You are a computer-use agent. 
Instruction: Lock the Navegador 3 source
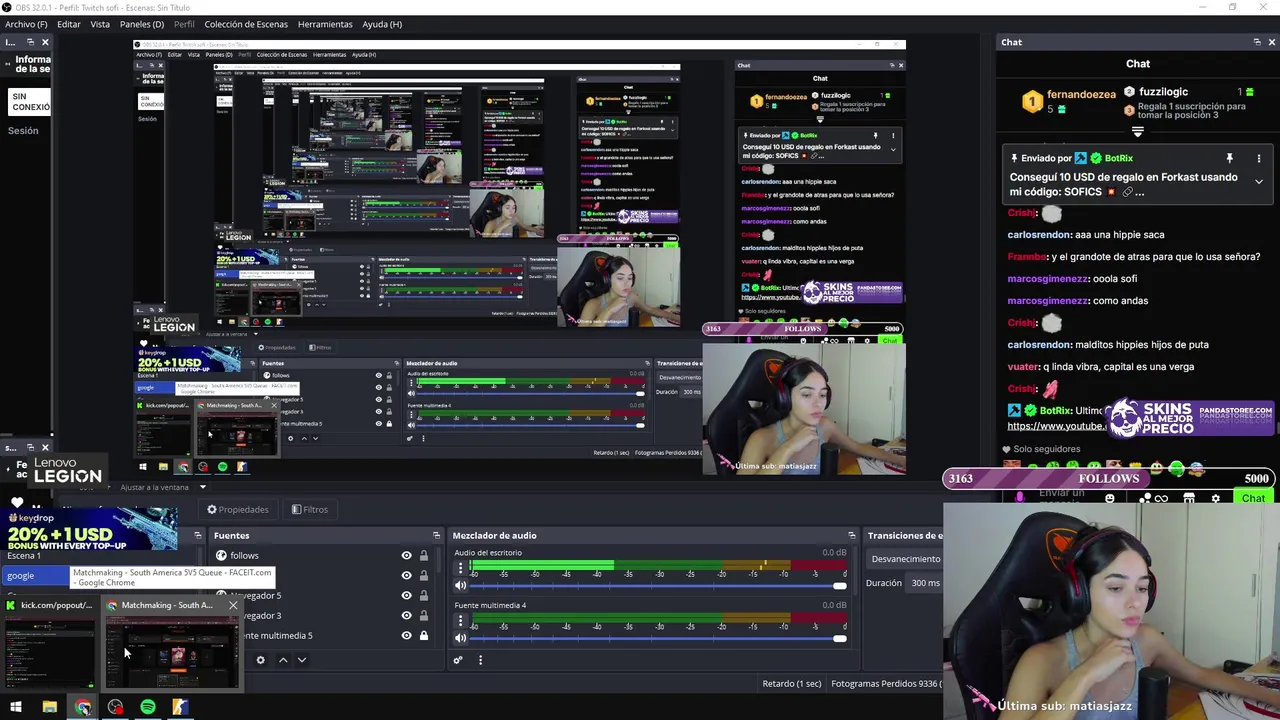pyautogui.click(x=423, y=616)
